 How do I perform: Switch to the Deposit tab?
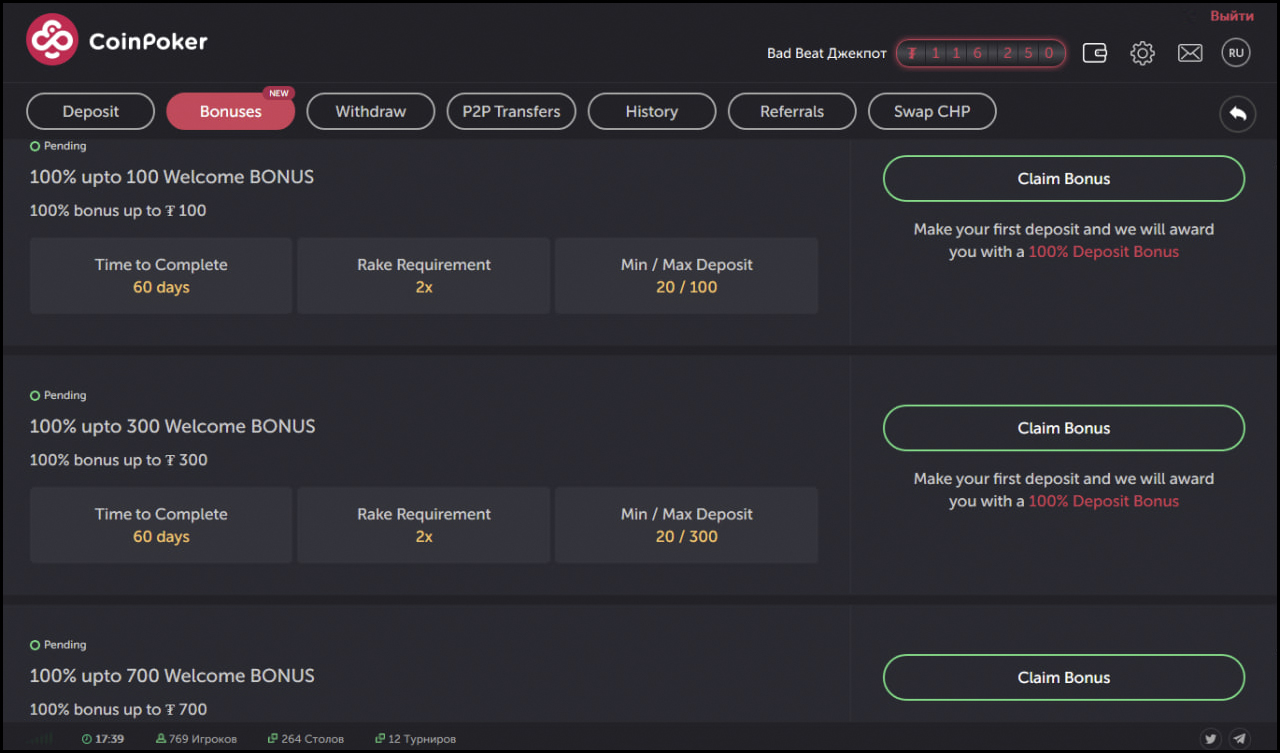tap(91, 112)
